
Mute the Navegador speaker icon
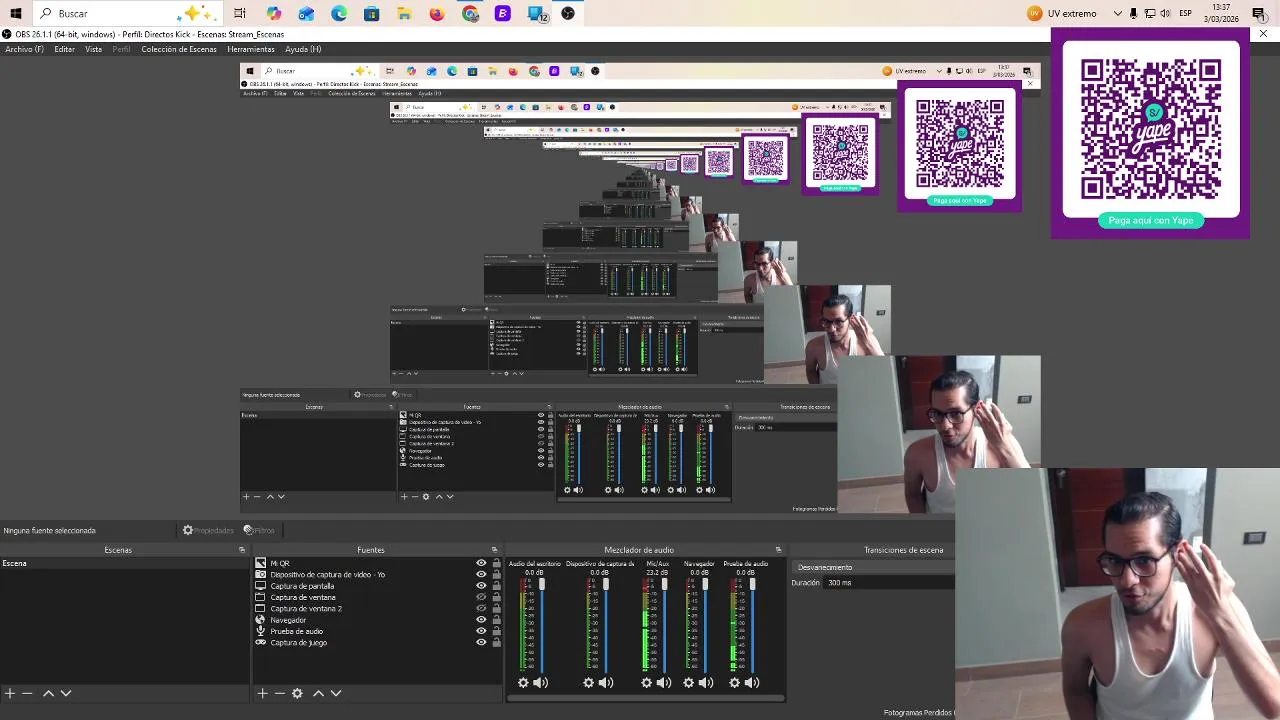coord(705,682)
